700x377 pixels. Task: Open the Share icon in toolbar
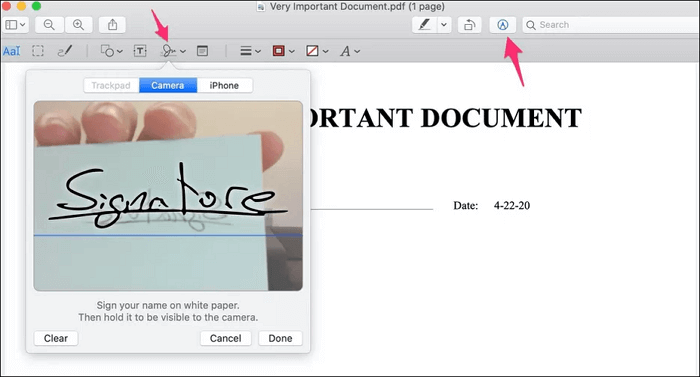click(x=112, y=25)
